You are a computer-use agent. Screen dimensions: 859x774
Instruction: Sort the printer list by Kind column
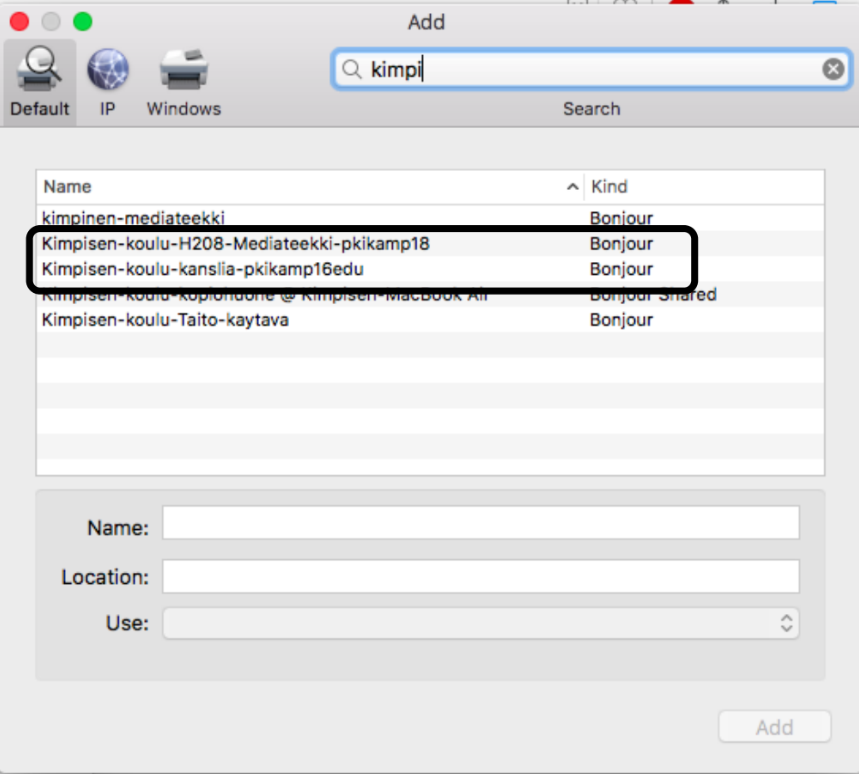[x=700, y=187]
